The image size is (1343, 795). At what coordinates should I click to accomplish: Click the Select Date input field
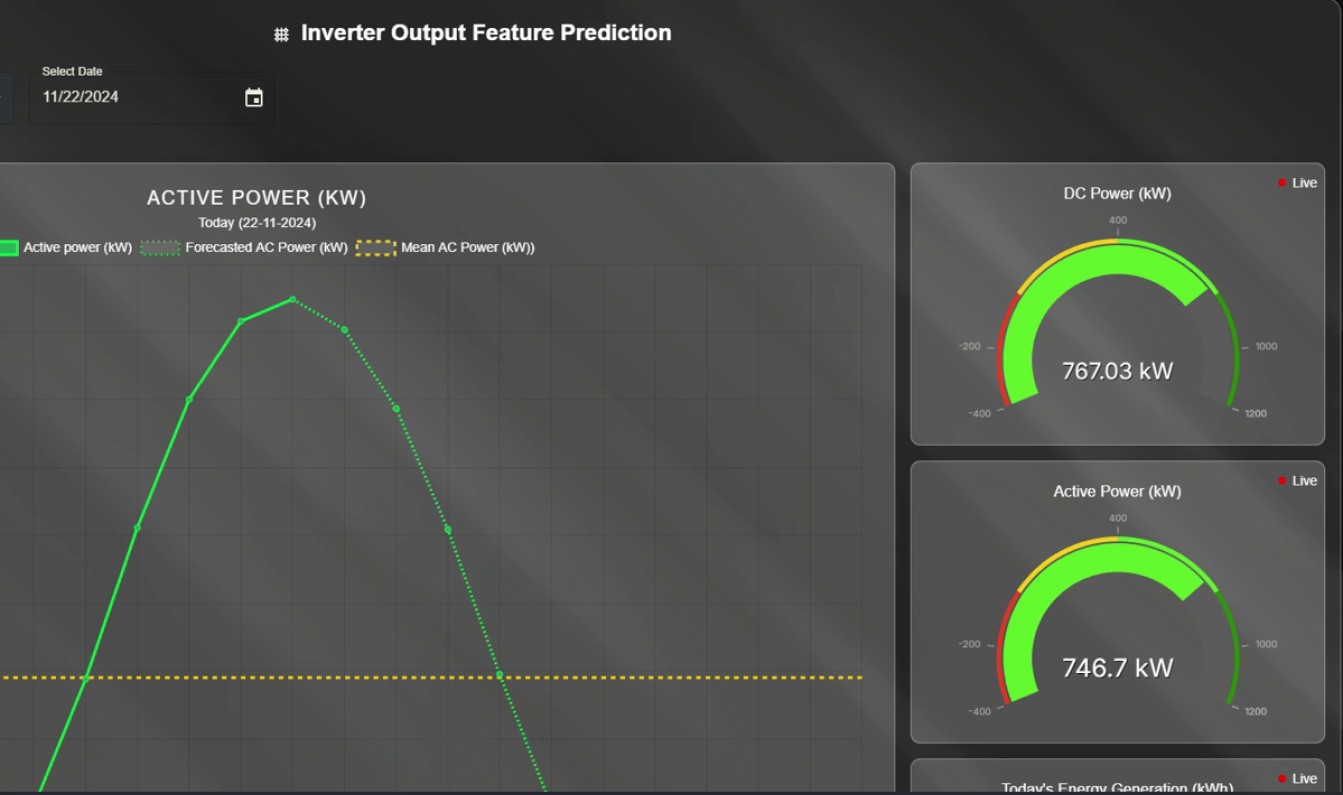(152, 97)
